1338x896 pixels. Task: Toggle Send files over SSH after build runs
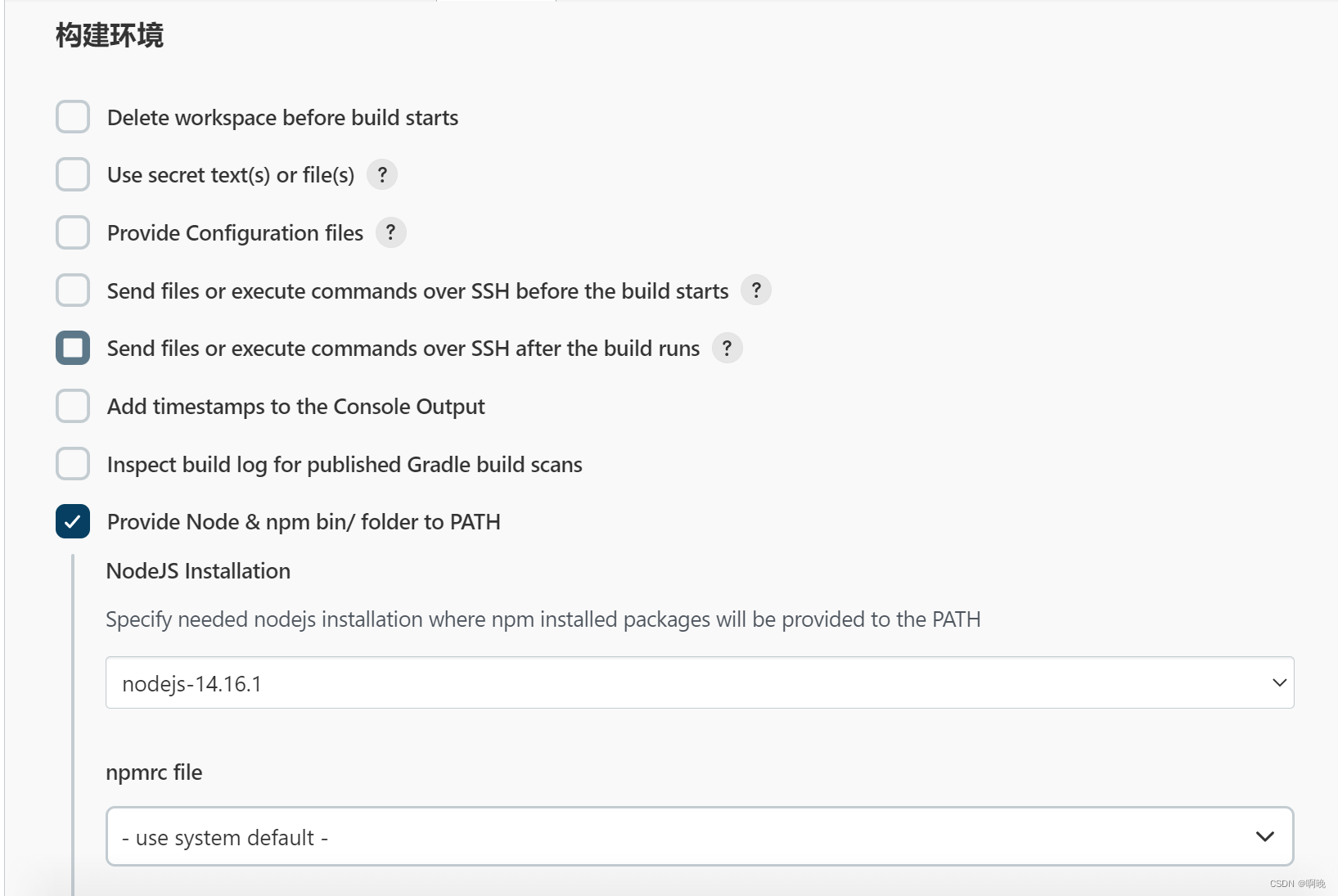[73, 349]
